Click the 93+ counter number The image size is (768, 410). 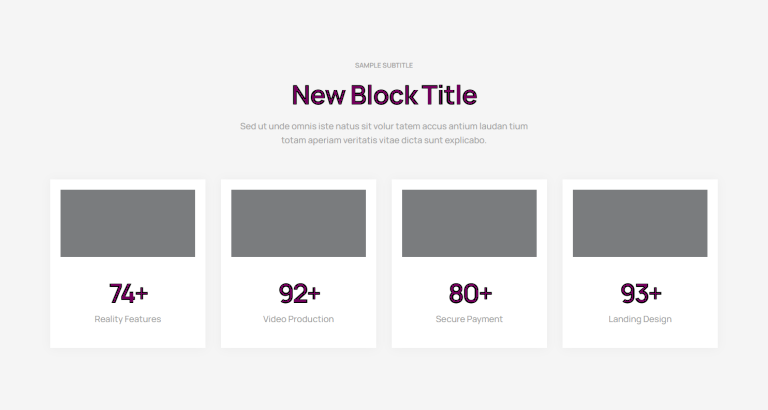pyautogui.click(x=641, y=293)
